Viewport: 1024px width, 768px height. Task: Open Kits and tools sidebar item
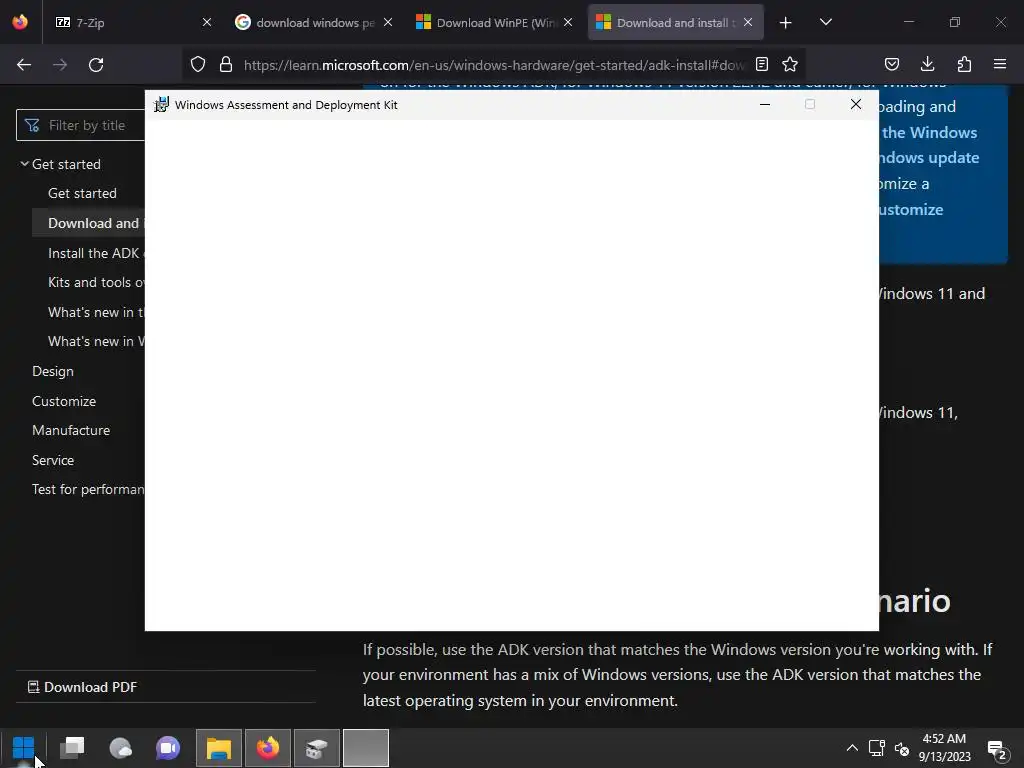96,282
